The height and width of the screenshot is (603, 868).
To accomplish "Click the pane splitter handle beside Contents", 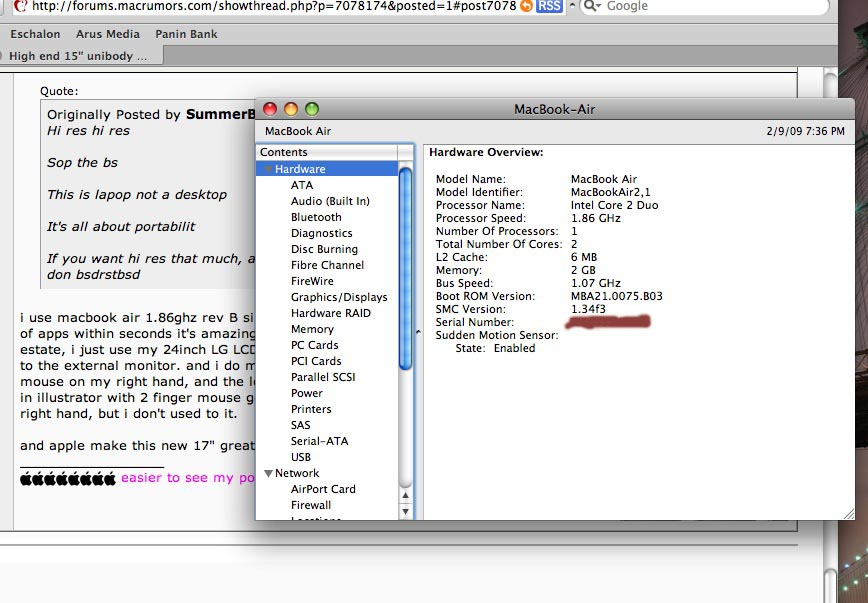I will (418, 332).
